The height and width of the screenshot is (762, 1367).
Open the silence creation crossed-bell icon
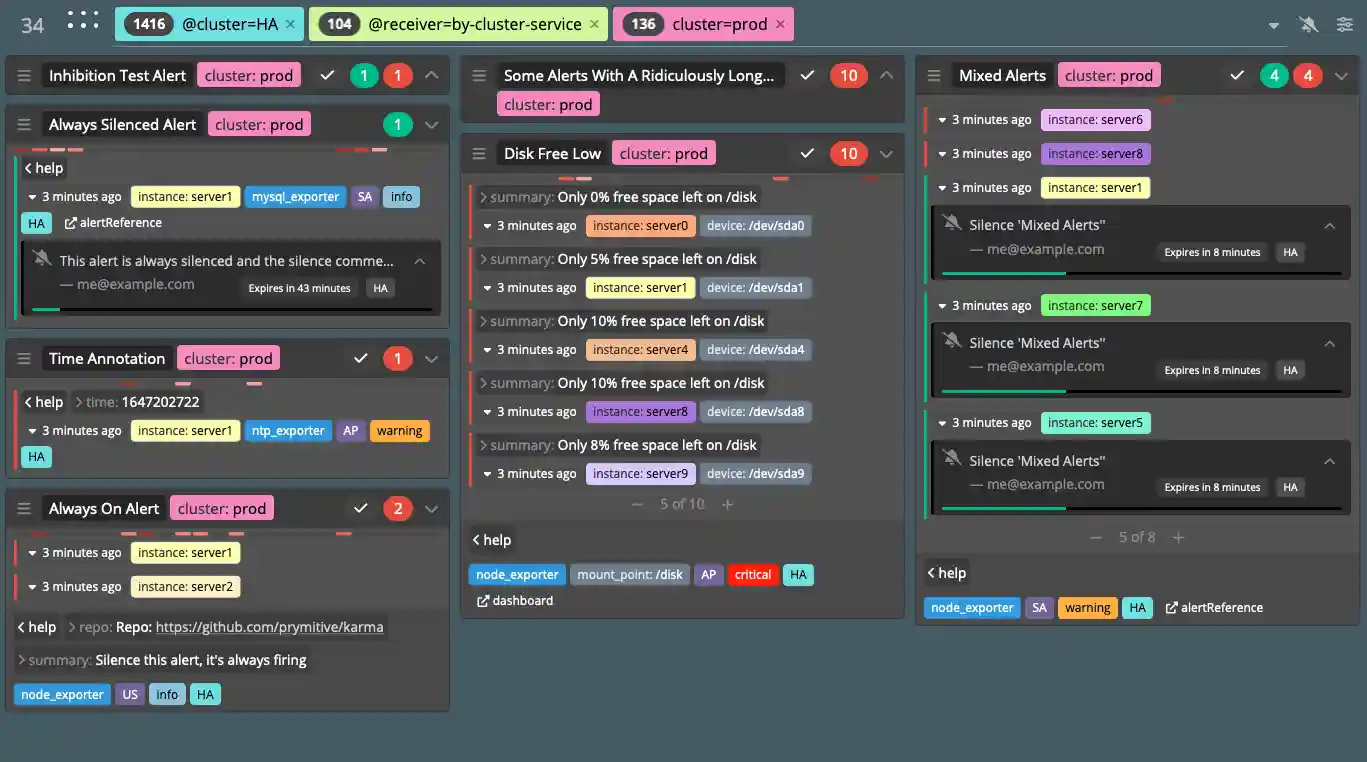1308,23
